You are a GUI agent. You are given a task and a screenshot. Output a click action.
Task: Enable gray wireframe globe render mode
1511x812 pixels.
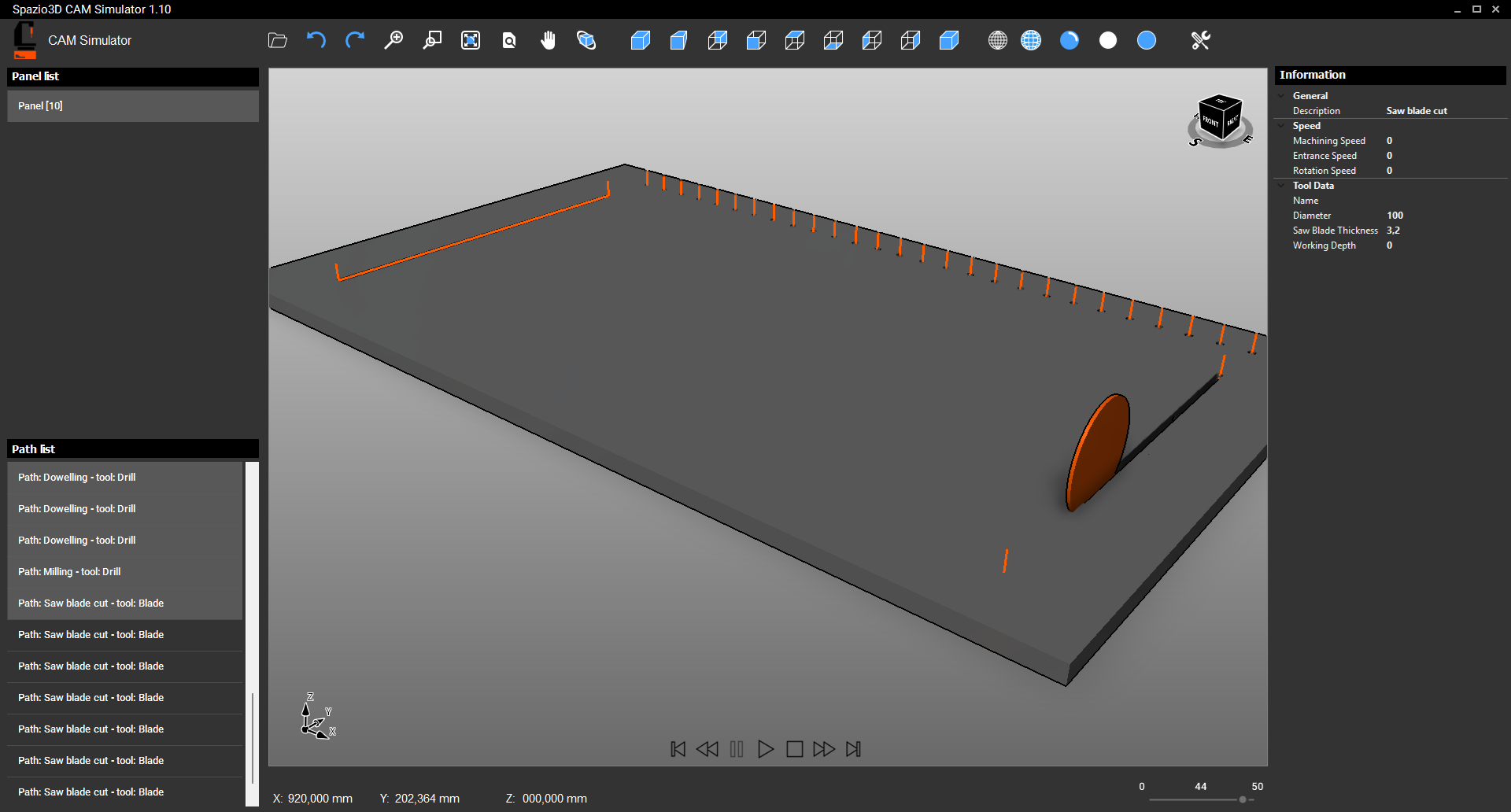coord(998,40)
